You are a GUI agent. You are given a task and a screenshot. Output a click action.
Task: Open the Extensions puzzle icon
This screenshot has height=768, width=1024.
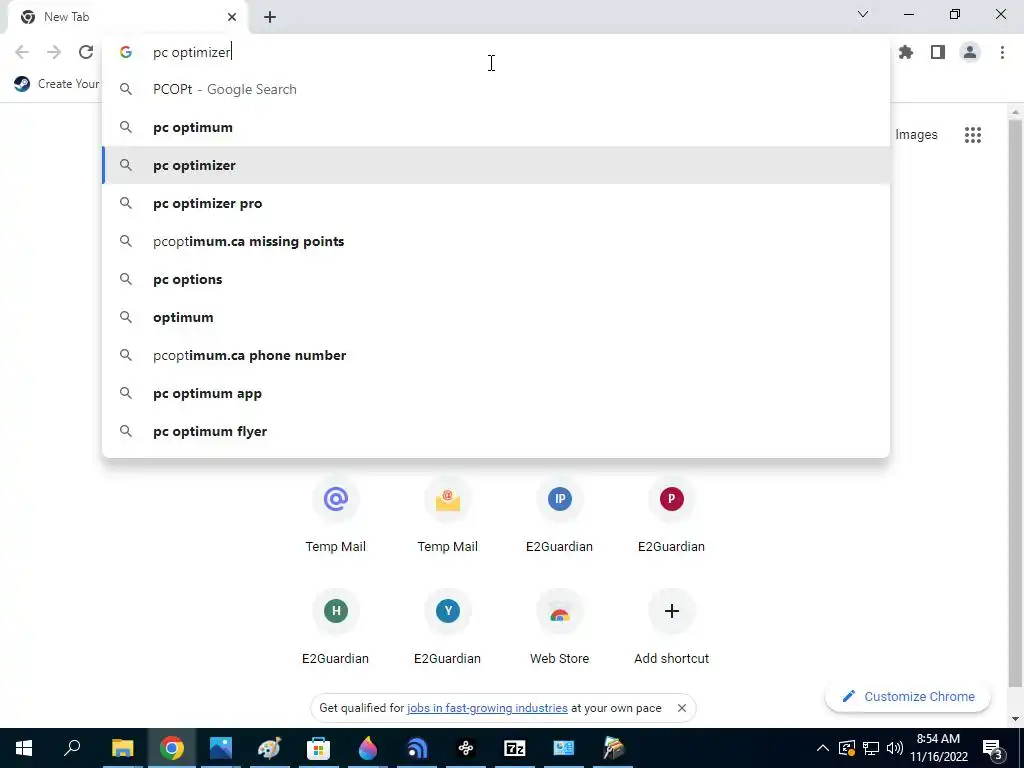click(906, 52)
